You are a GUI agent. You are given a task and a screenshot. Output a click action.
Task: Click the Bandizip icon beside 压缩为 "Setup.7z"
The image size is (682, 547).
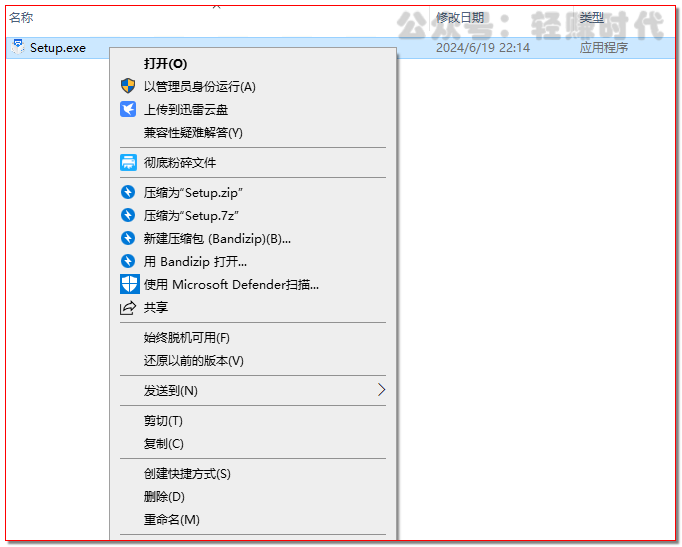(x=128, y=215)
